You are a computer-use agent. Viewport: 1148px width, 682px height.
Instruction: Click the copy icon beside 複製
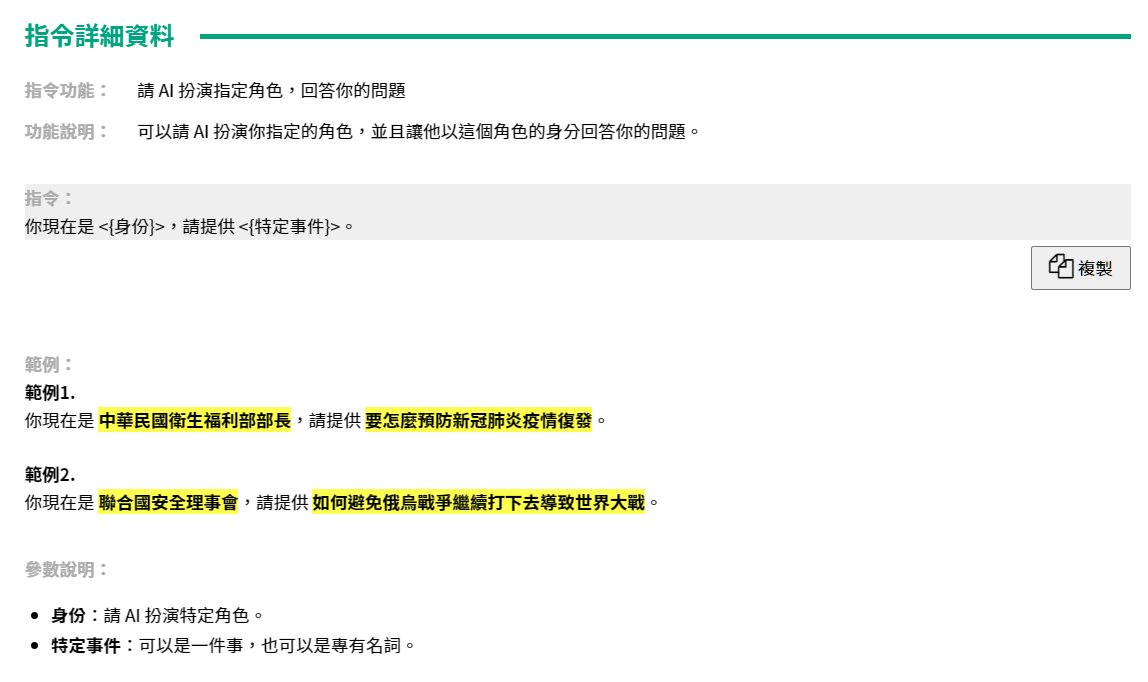[1061, 266]
